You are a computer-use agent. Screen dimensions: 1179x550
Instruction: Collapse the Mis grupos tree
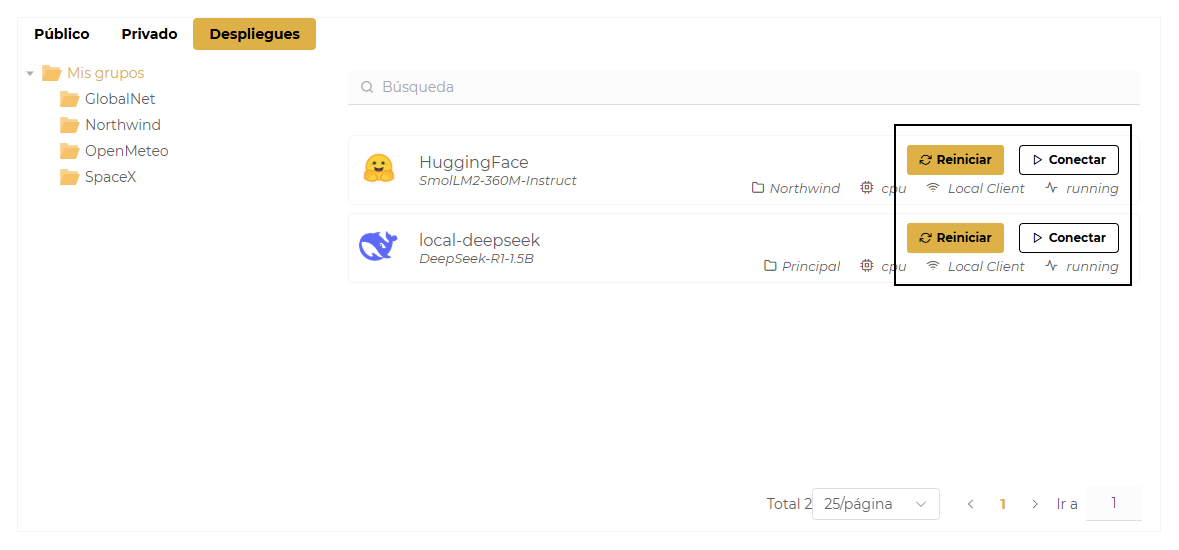click(x=30, y=74)
